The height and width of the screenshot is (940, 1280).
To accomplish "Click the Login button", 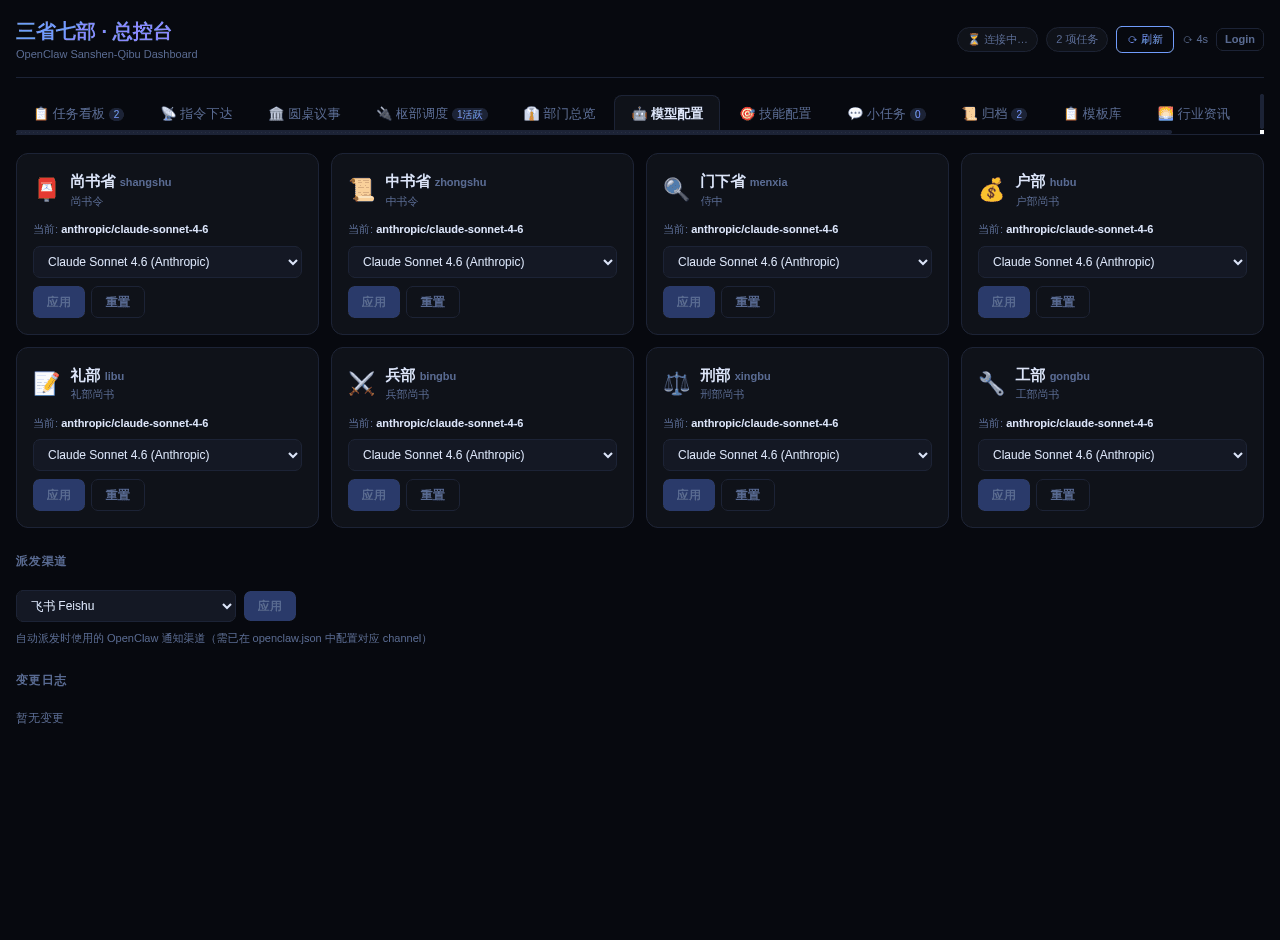I will (x=1239, y=39).
